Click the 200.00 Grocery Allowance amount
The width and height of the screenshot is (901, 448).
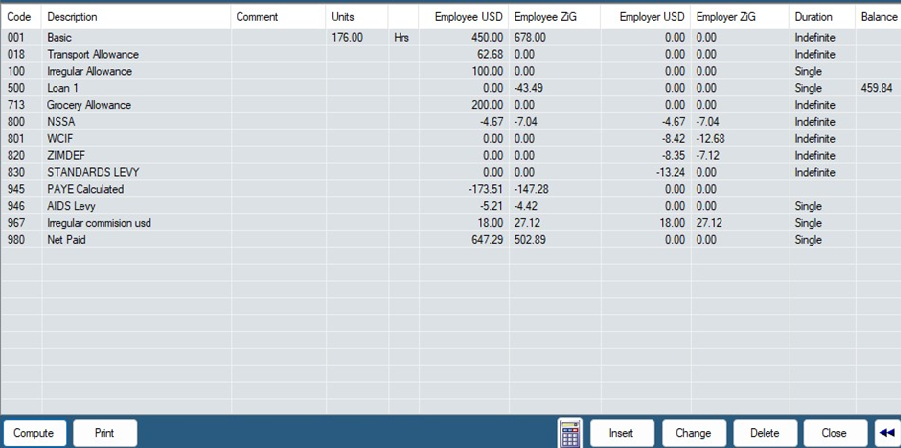[487, 105]
